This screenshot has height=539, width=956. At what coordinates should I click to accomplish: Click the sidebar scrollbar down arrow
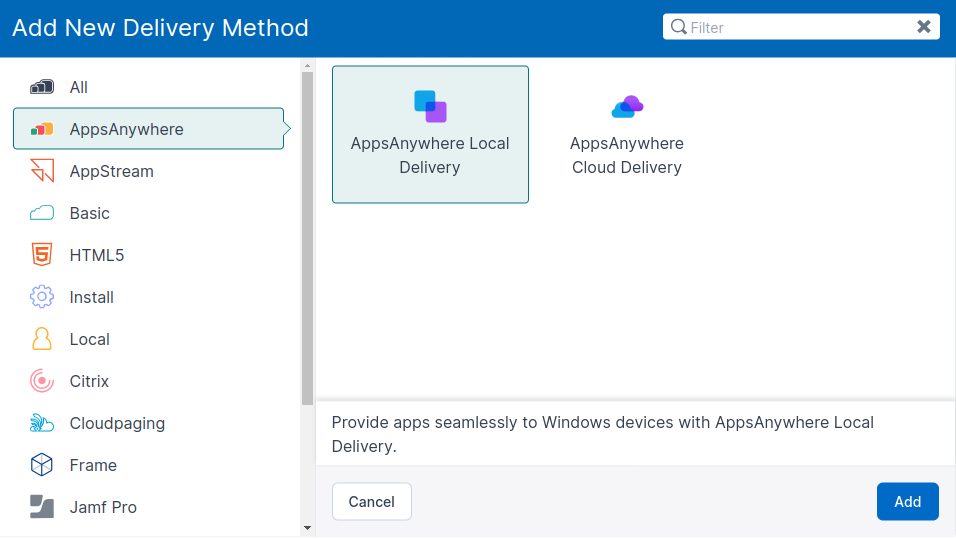[307, 528]
